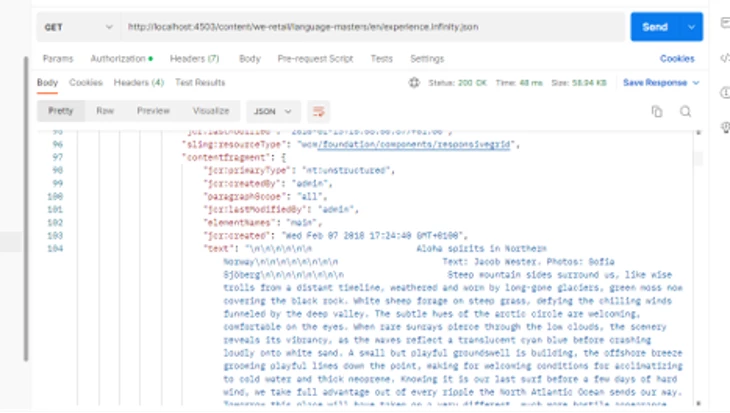
Task: Select the response Body tab
Action: [x=47, y=83]
